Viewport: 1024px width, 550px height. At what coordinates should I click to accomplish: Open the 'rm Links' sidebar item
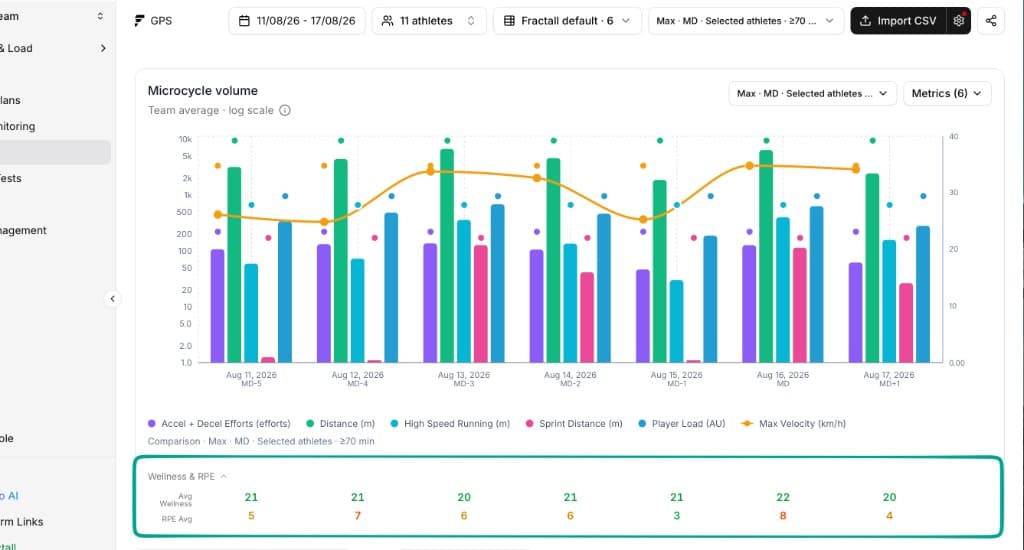22,522
